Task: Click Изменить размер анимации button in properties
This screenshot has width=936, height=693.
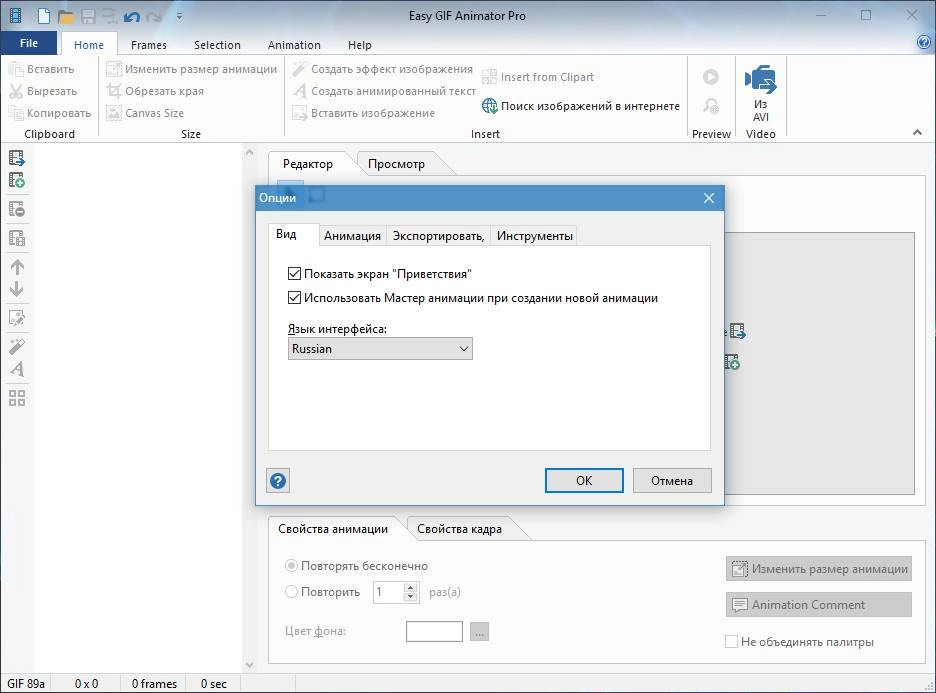Action: [819, 569]
